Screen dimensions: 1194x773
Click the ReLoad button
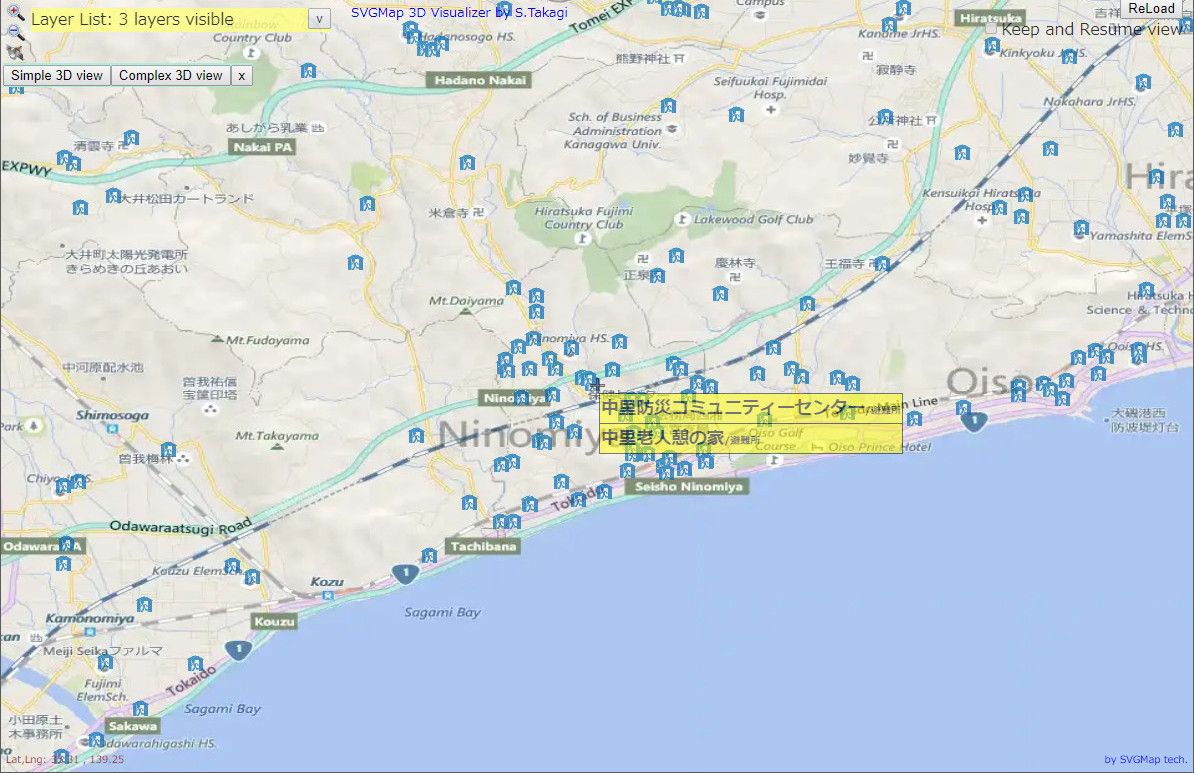tap(1151, 8)
